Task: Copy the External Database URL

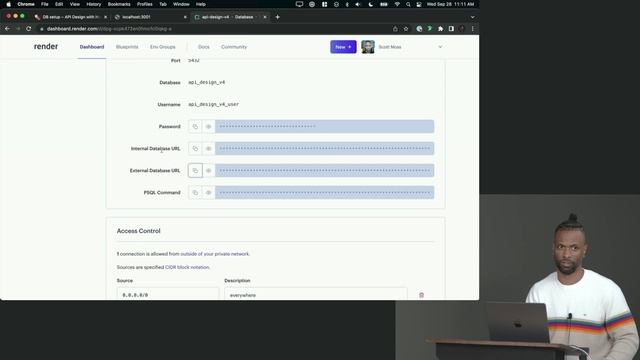Action: 195,171
